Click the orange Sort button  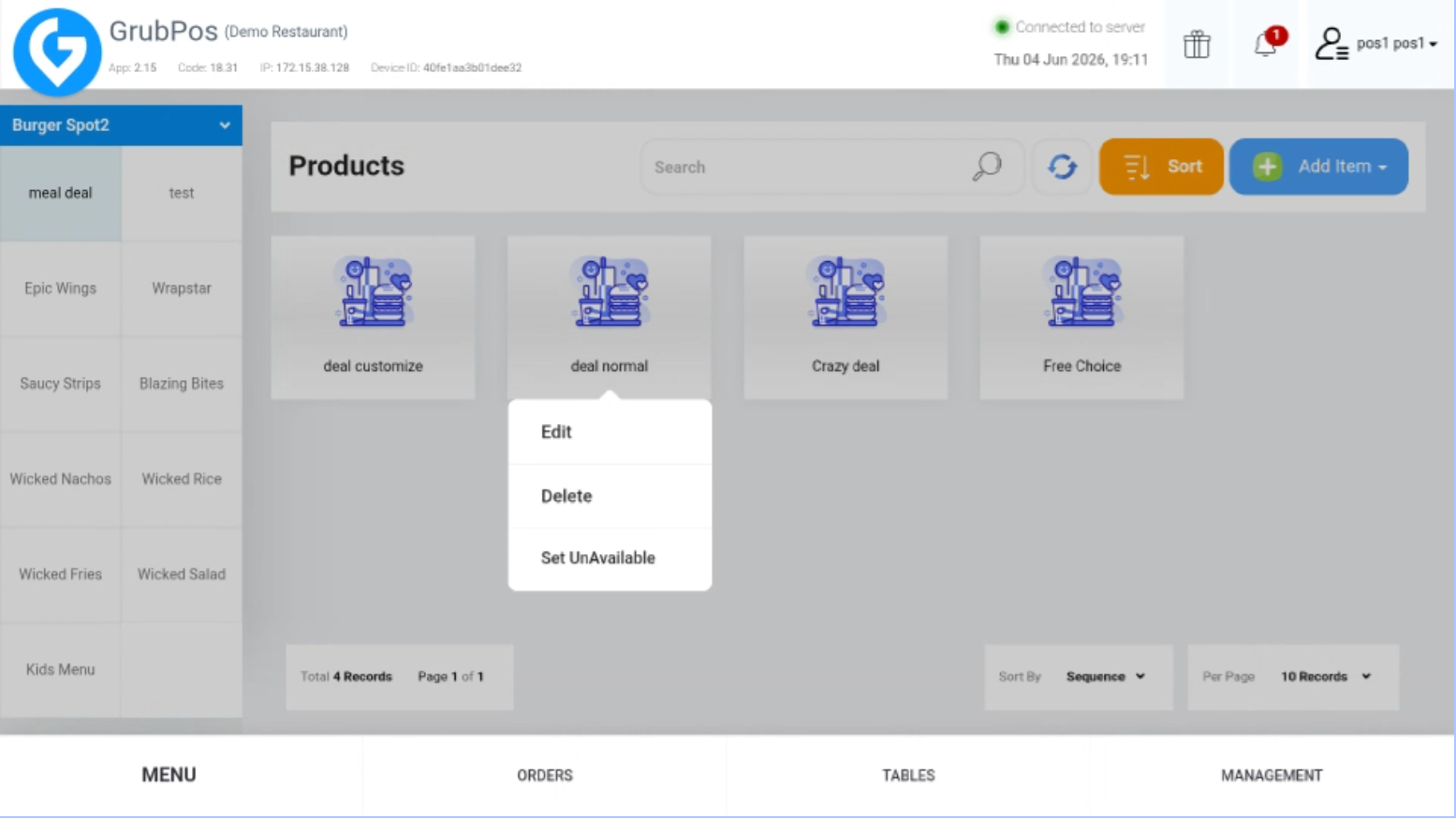1161,167
